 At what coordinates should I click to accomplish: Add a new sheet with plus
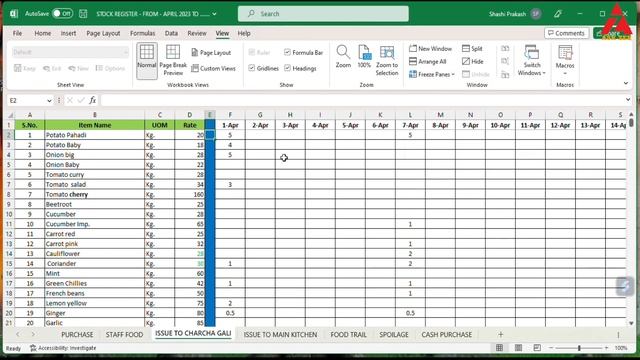(500, 334)
